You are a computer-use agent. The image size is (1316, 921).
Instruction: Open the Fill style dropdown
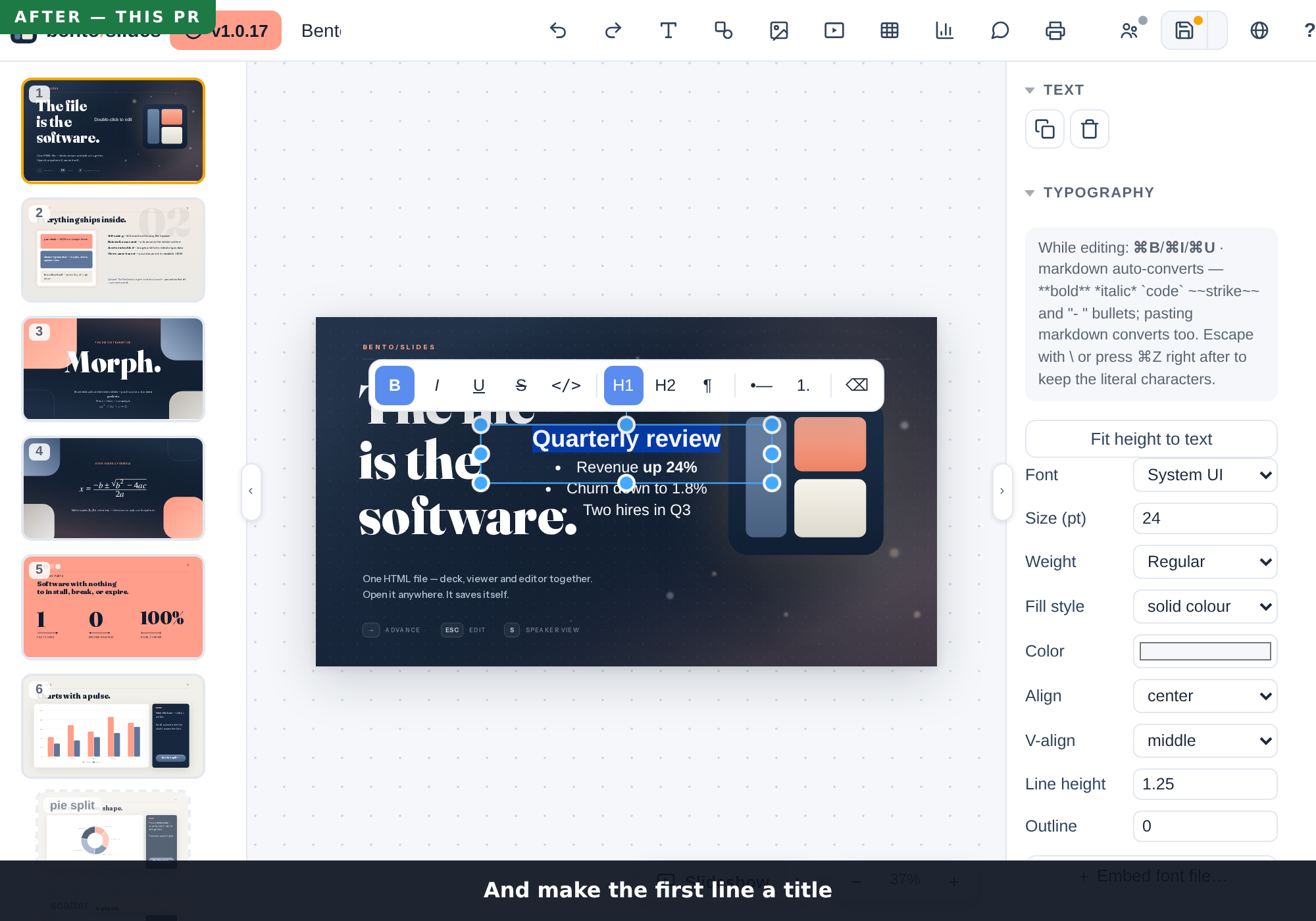1205,607
